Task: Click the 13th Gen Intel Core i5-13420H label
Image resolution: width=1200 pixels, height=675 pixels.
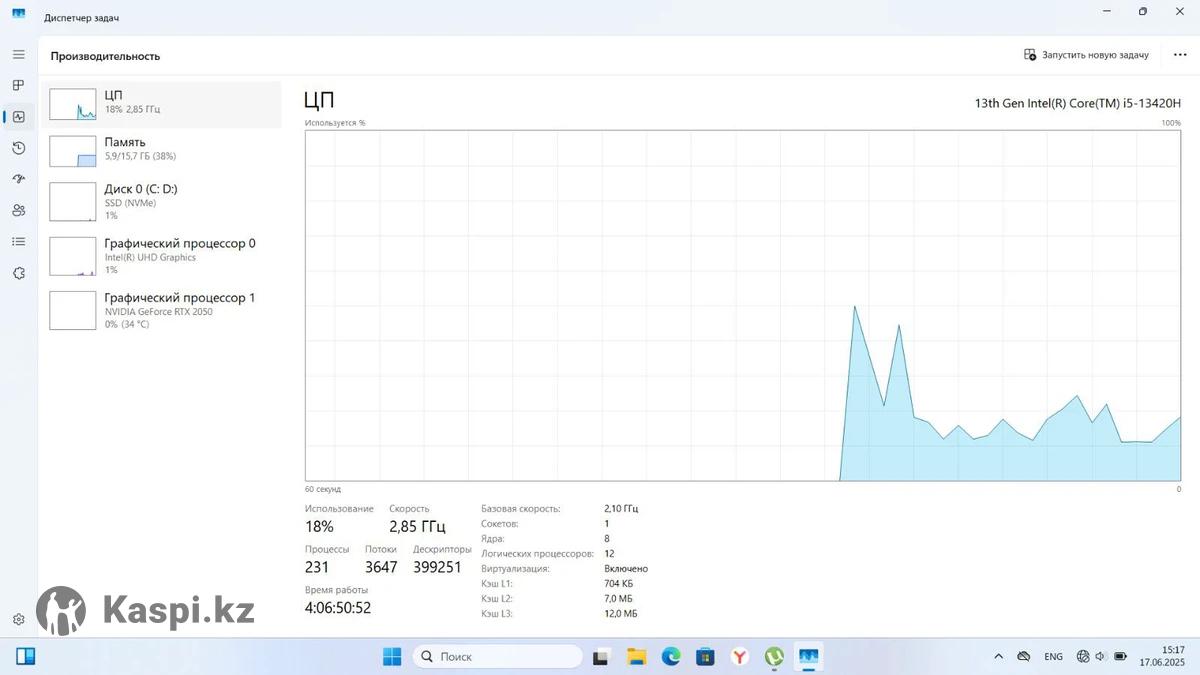Action: (1078, 103)
